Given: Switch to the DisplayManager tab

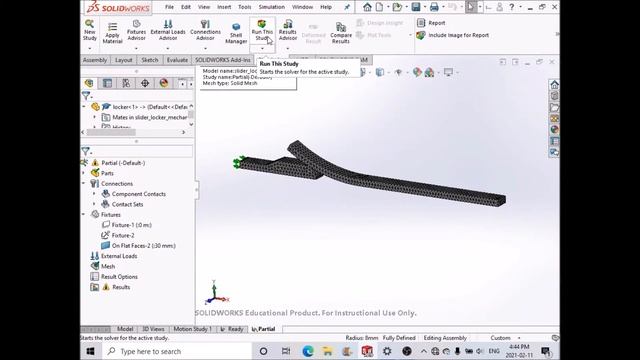Looking at the screenshot, I should pos(164,83).
